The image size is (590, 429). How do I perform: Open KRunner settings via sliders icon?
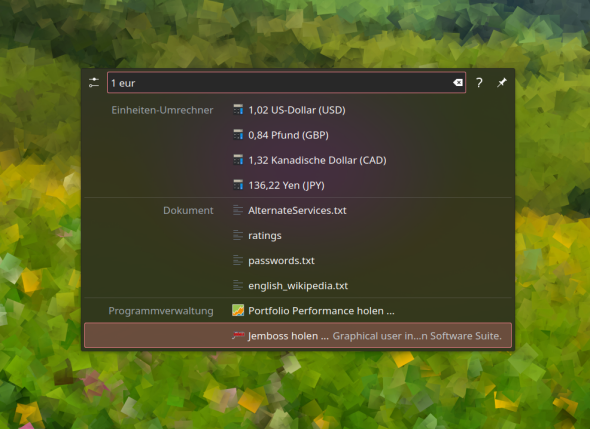[94, 82]
